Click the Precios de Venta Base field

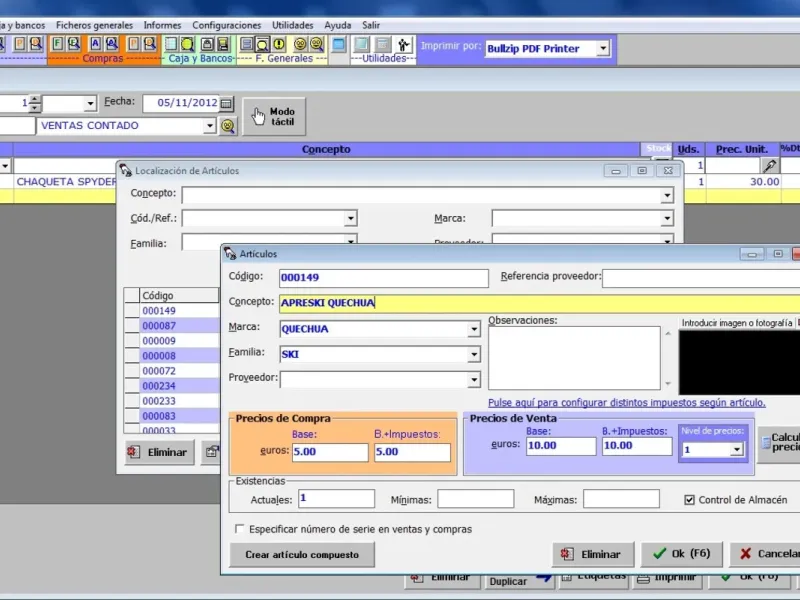point(561,446)
